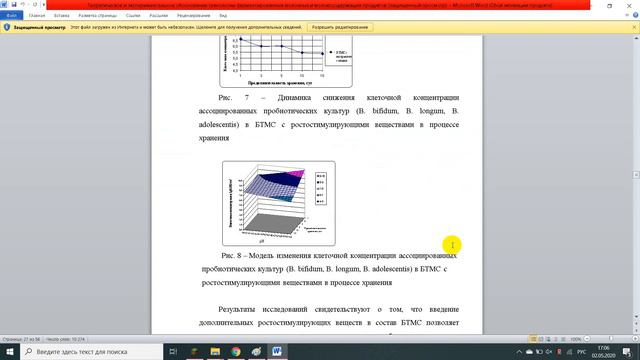Show hidden system tray icons
The width and height of the screenshot is (640, 360).
tap(519, 352)
